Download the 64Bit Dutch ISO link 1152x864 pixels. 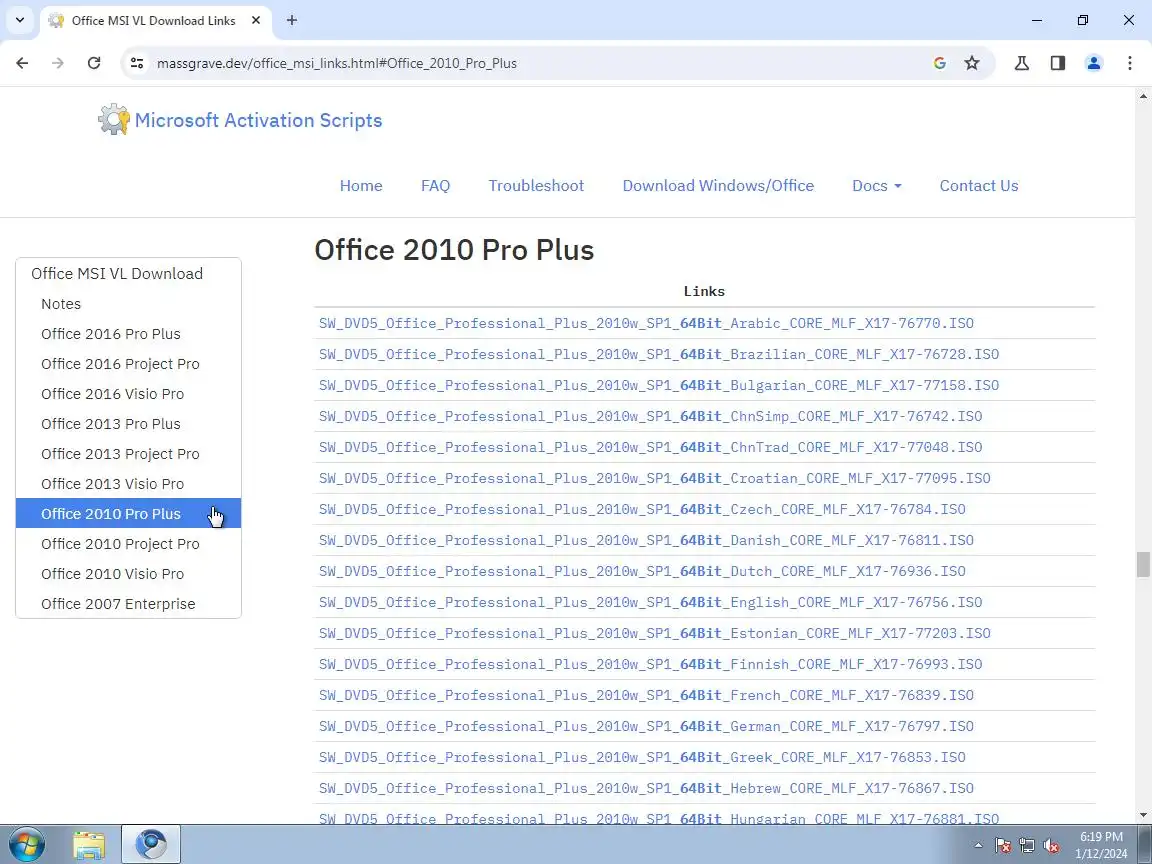tap(642, 571)
